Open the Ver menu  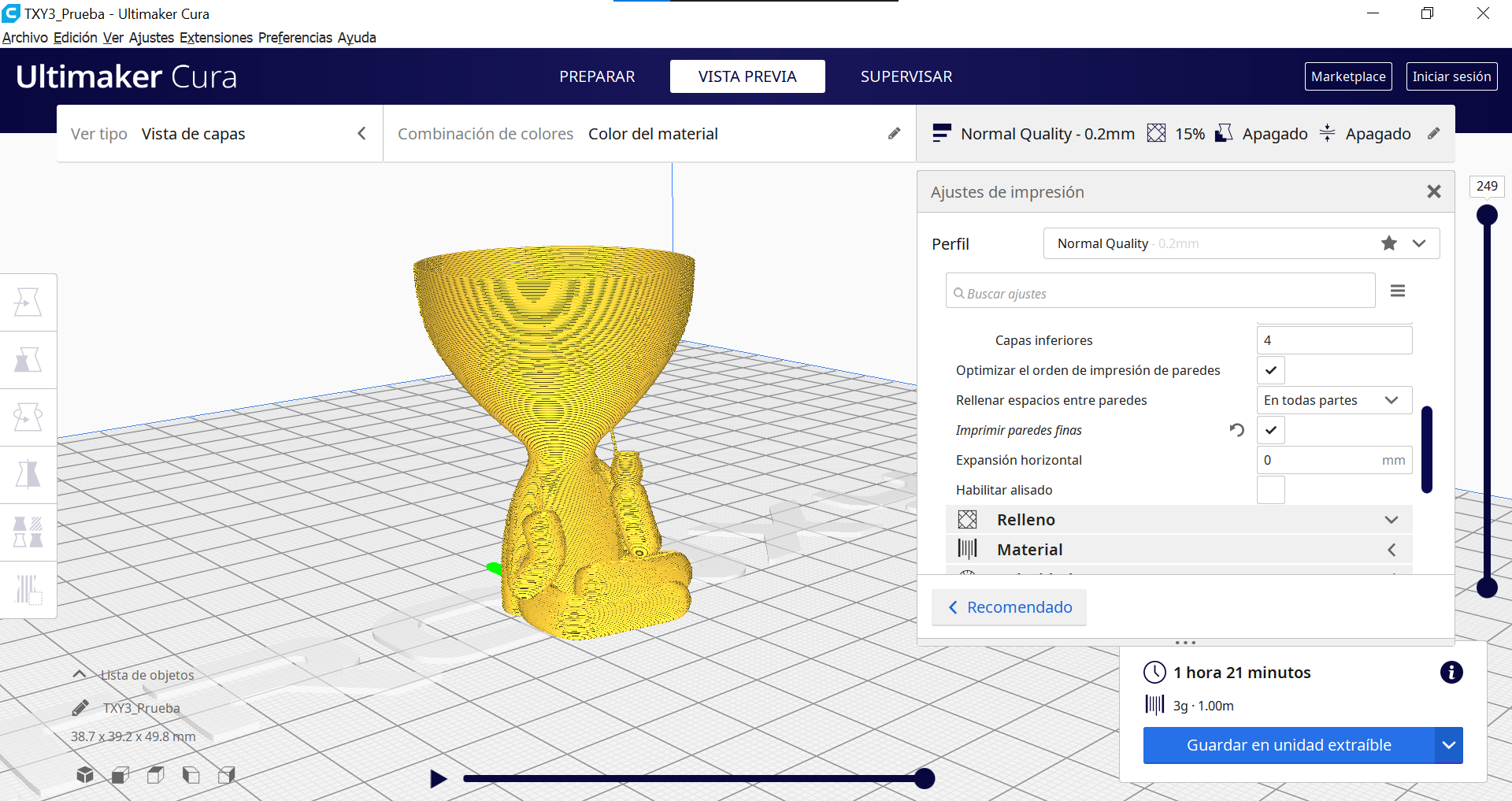click(x=113, y=37)
